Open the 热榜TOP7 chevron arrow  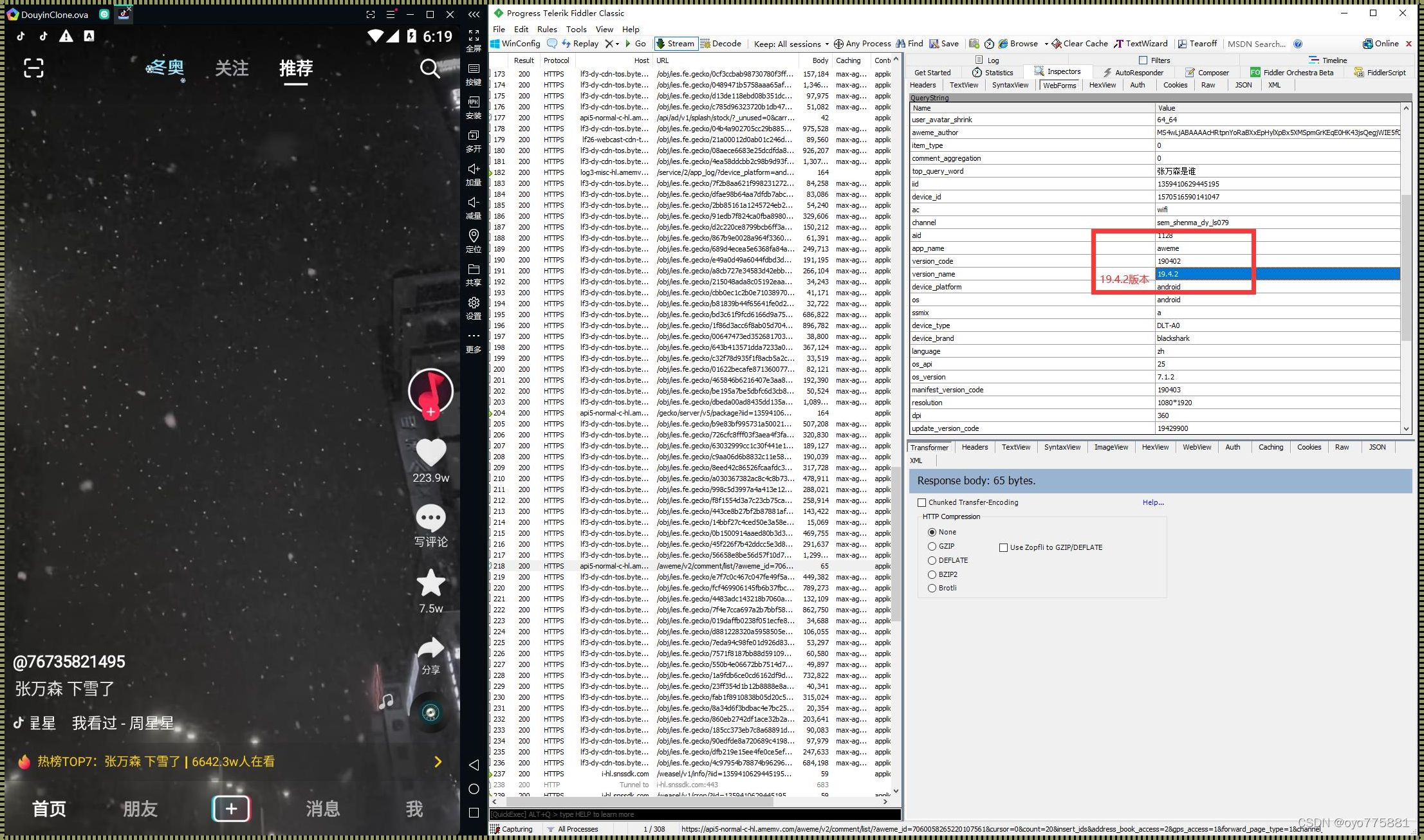(438, 762)
